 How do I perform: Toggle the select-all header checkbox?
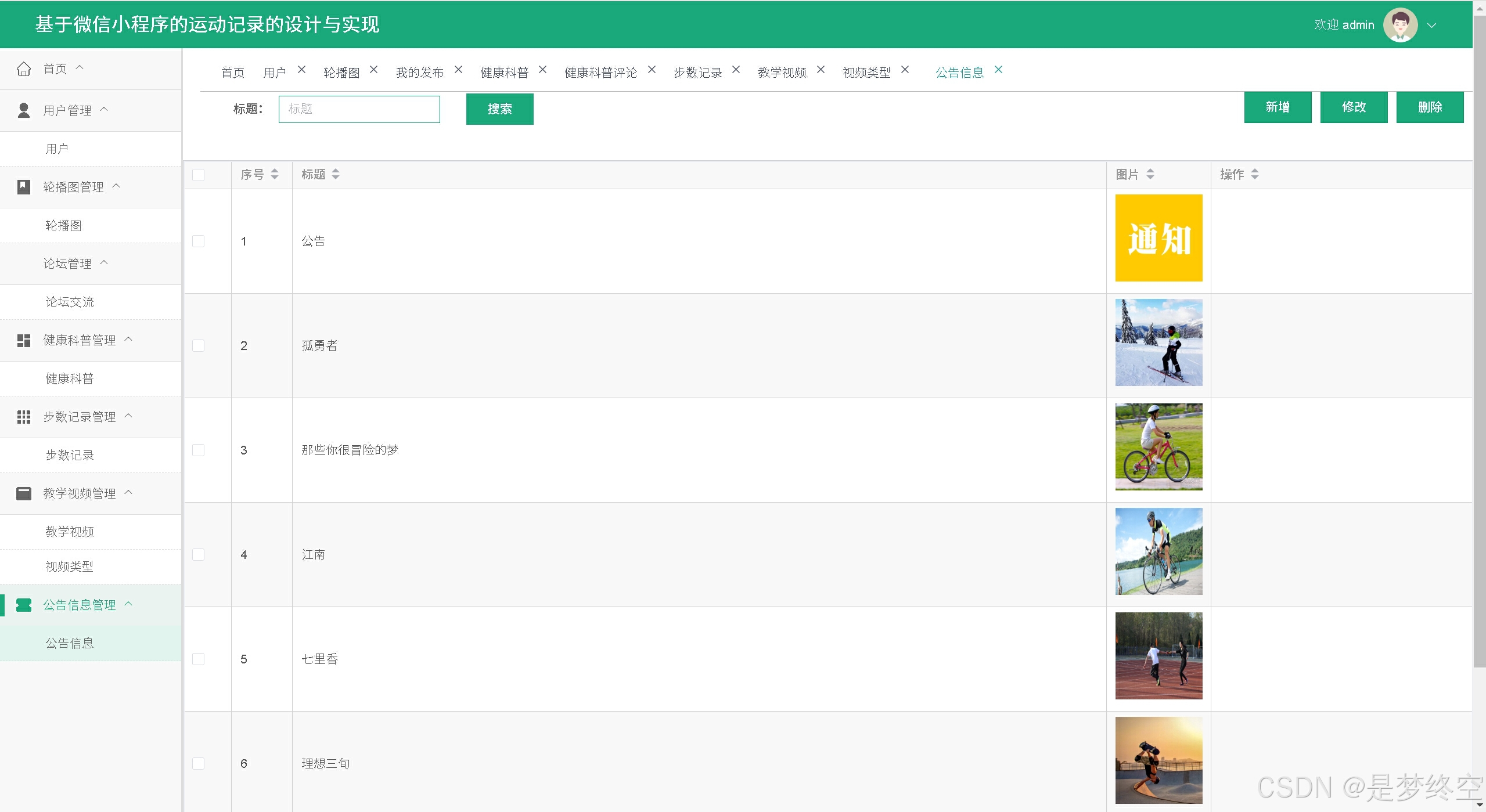199,175
